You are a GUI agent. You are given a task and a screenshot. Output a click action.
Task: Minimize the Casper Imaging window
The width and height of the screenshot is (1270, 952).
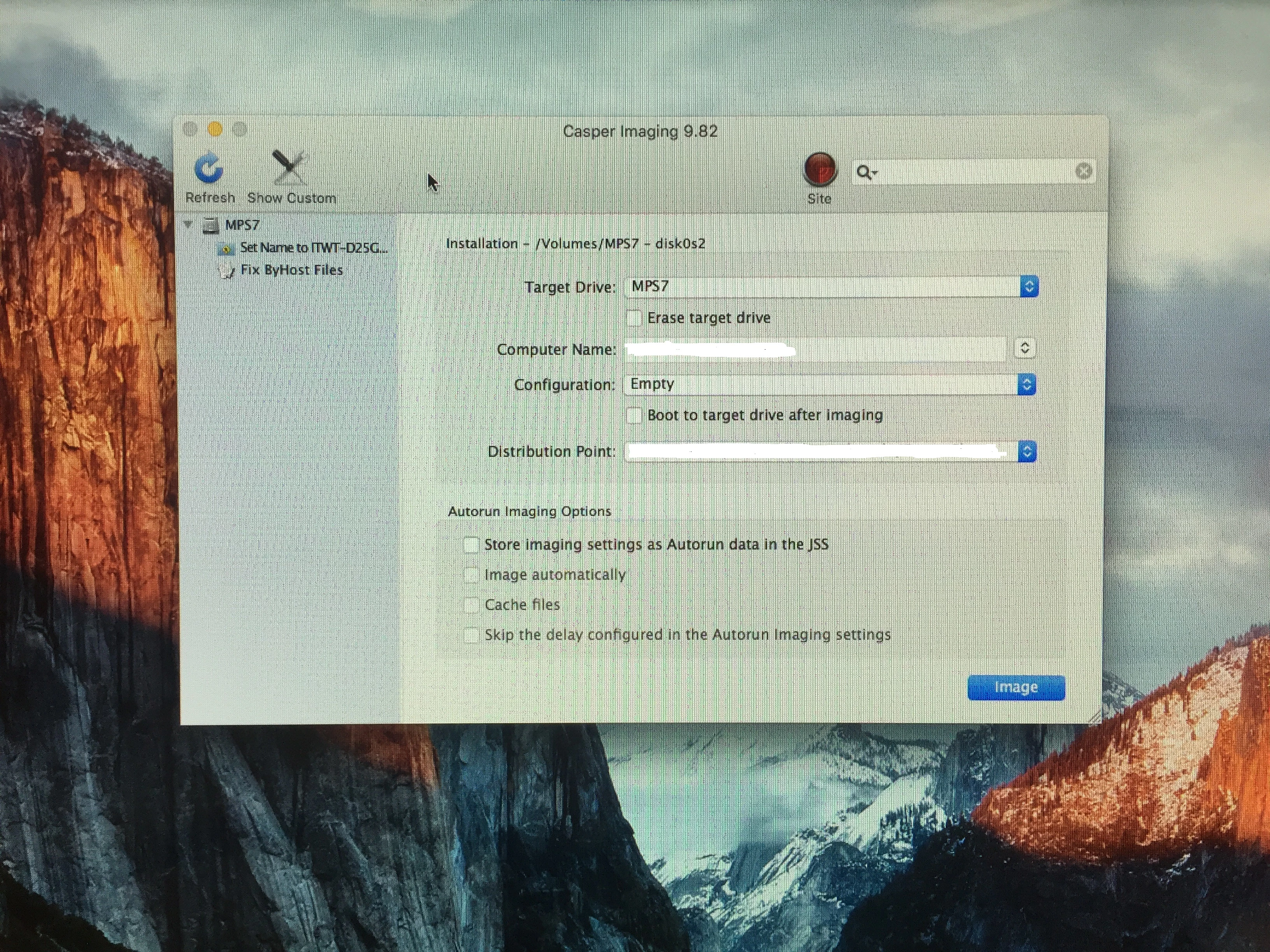tap(215, 129)
